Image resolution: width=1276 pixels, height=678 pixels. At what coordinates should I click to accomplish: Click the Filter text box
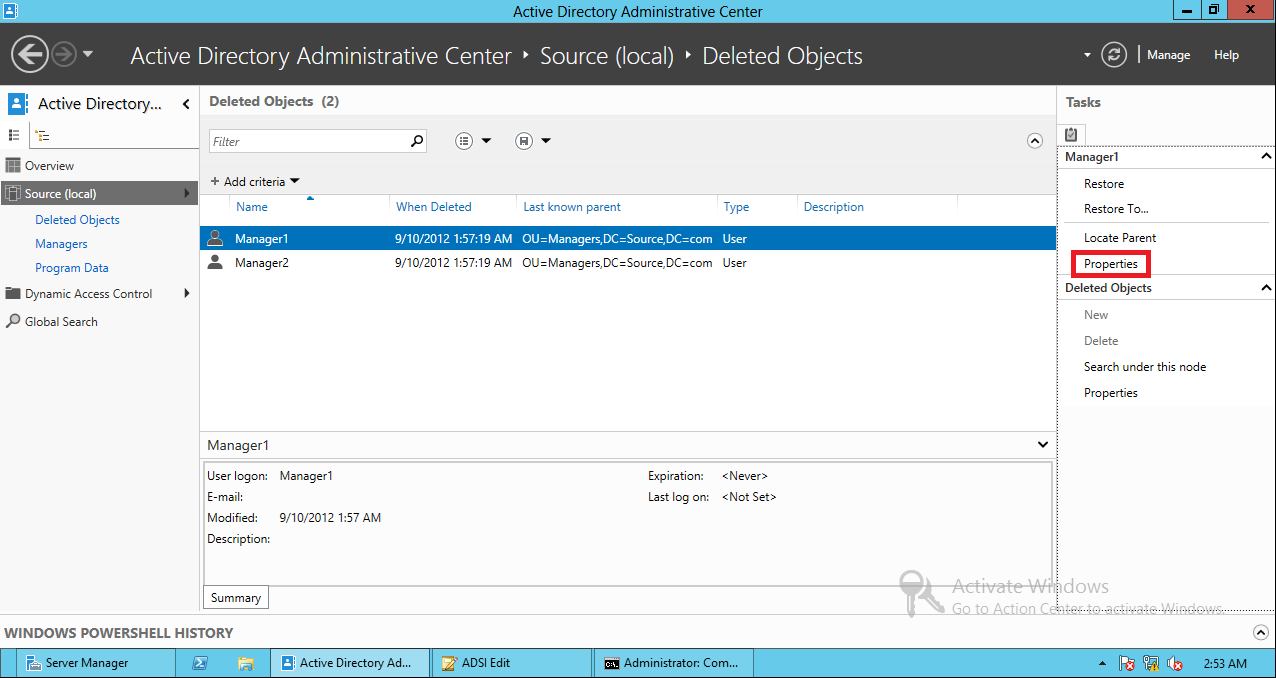tap(308, 141)
